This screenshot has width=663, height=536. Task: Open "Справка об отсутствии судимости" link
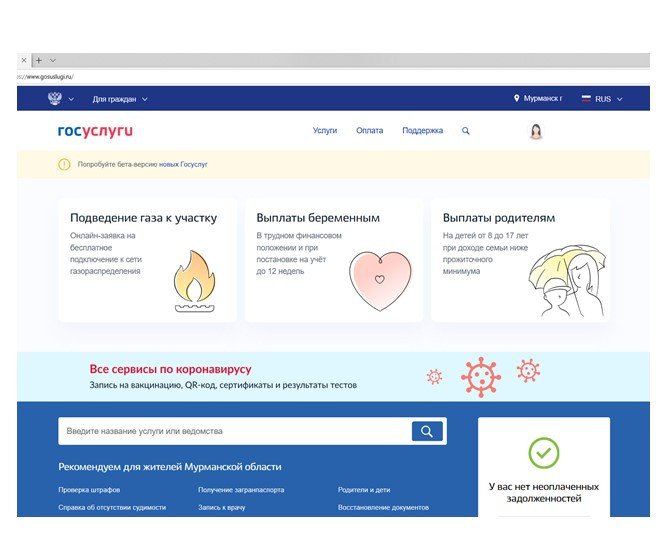tap(112, 507)
